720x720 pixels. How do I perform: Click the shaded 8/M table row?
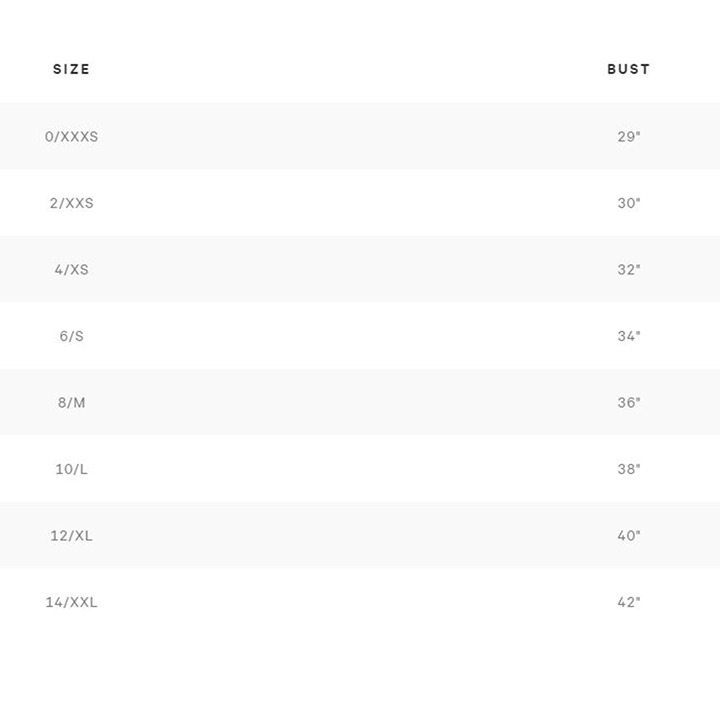[360, 402]
